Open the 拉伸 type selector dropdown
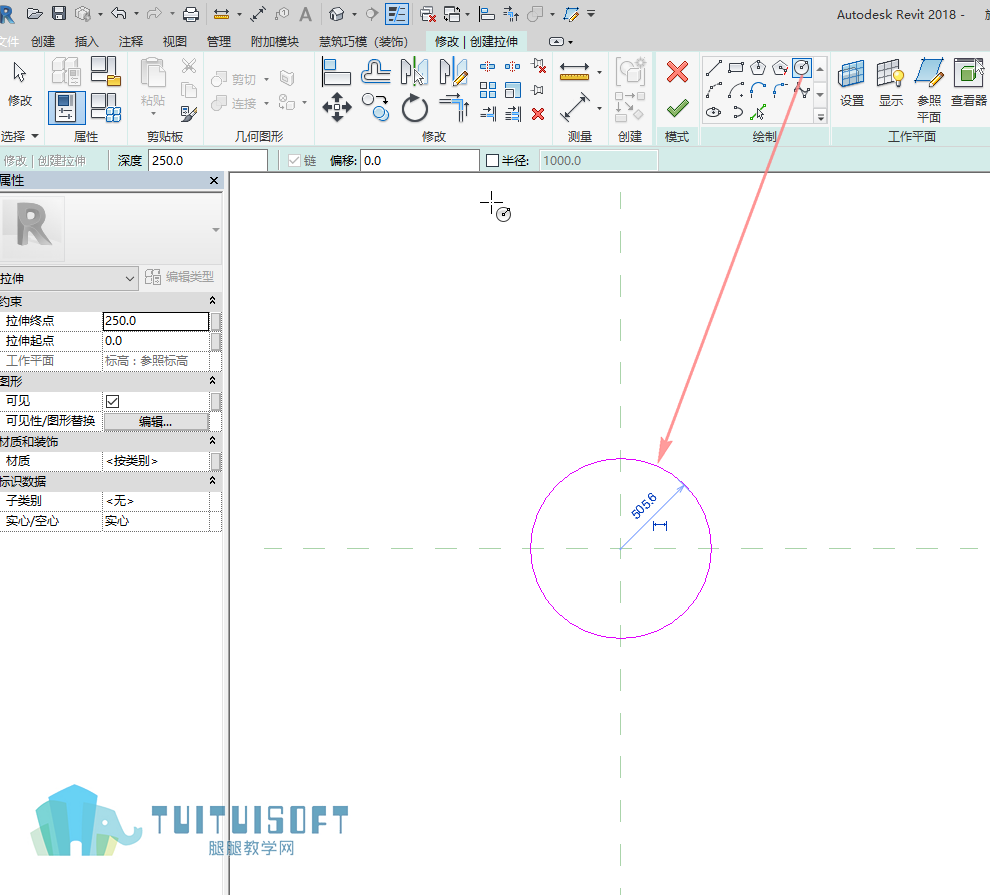 pyautogui.click(x=68, y=278)
